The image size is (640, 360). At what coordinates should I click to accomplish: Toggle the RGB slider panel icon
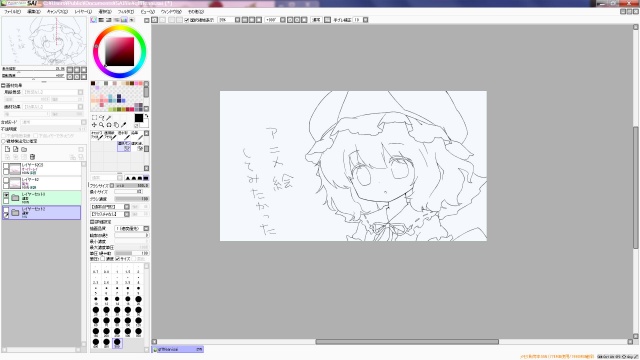pos(101,20)
